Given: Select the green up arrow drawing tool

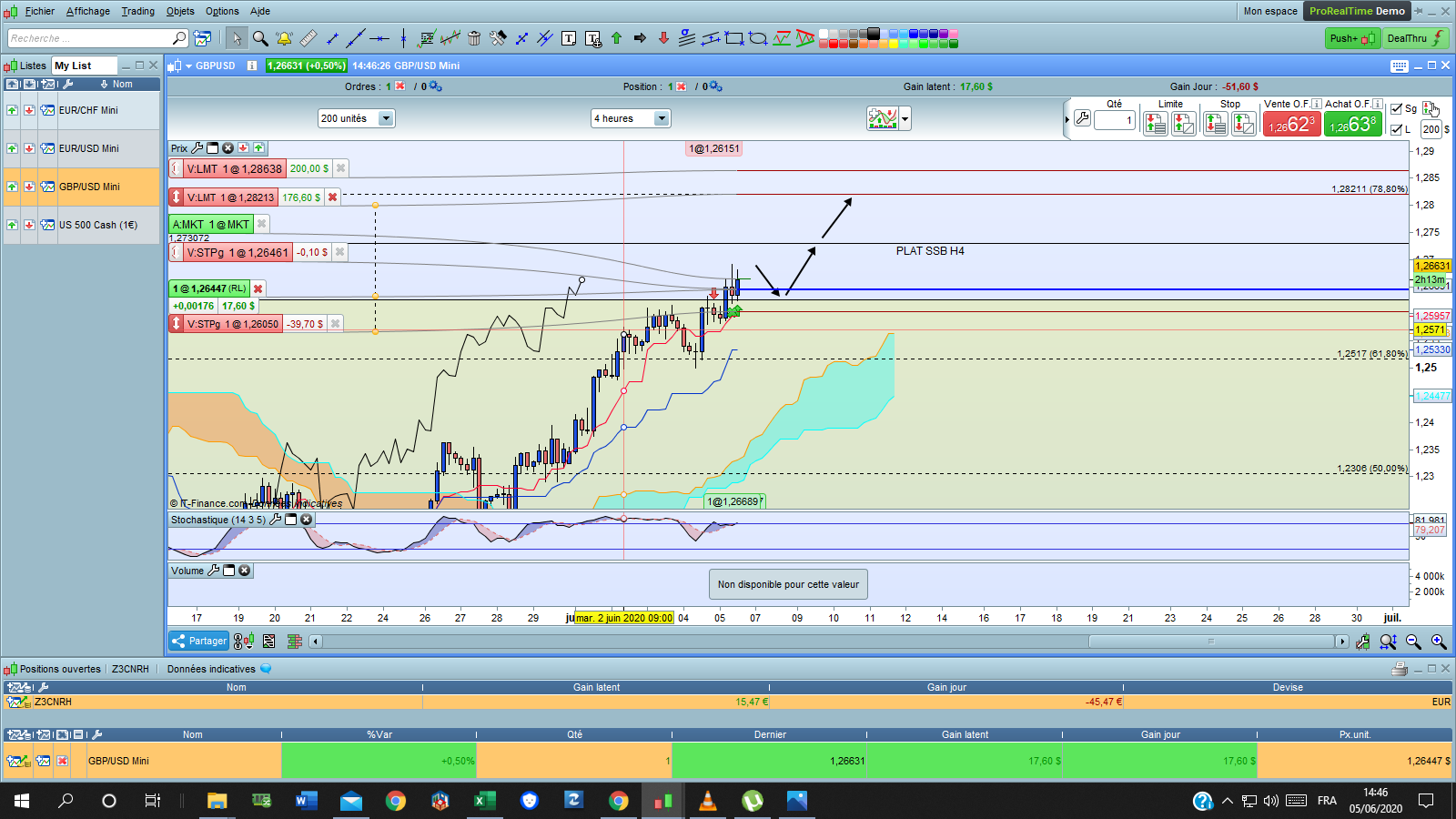Looking at the screenshot, I should [x=616, y=38].
